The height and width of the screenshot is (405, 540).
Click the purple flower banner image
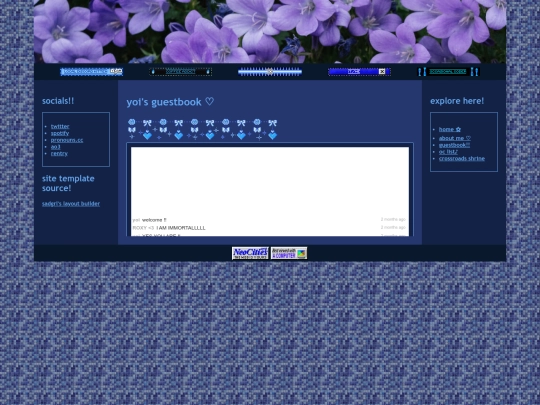point(270,31)
